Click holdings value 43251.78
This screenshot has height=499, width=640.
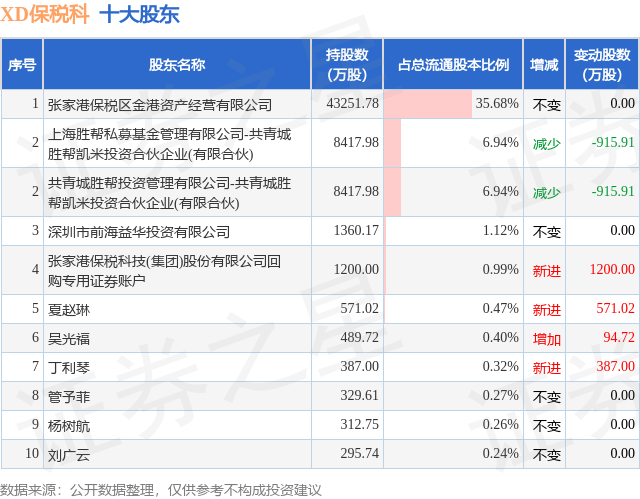(353, 103)
